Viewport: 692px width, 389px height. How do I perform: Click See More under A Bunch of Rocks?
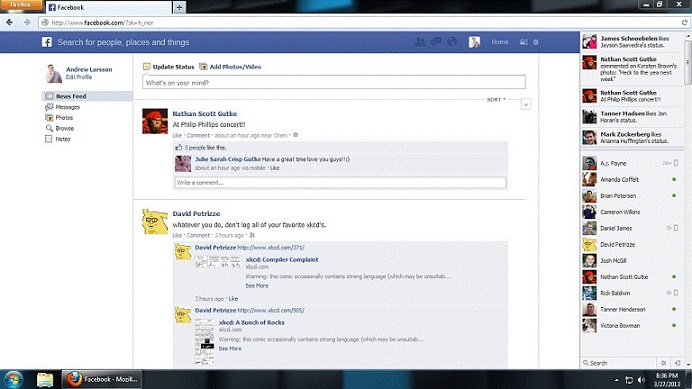(230, 348)
